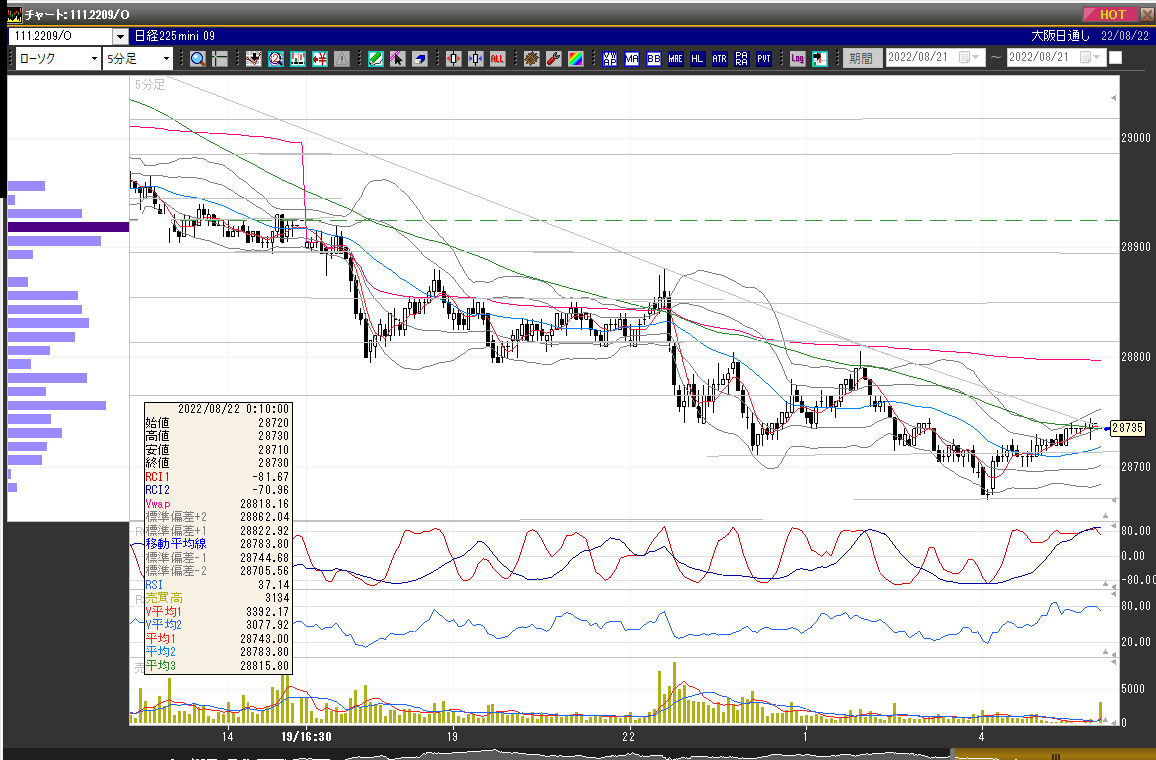Open the start date calendar dropdown

969,57
